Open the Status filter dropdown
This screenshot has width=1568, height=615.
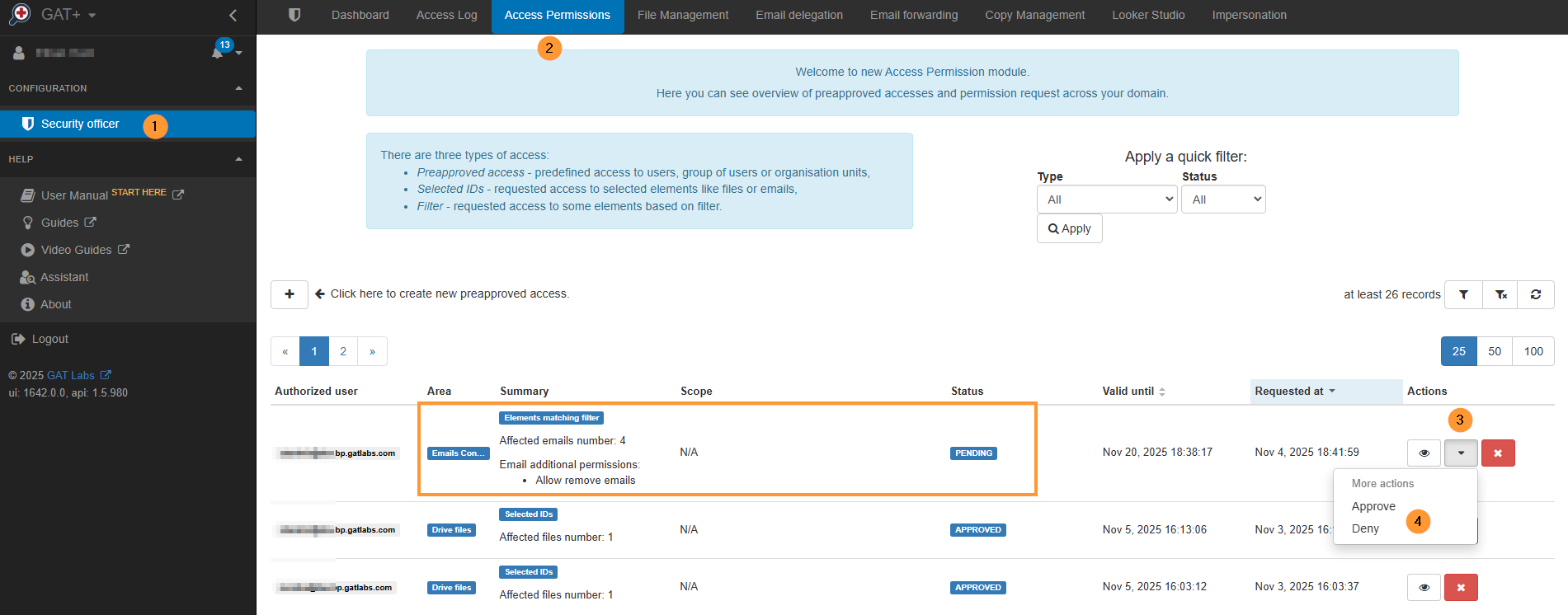pyautogui.click(x=1223, y=200)
